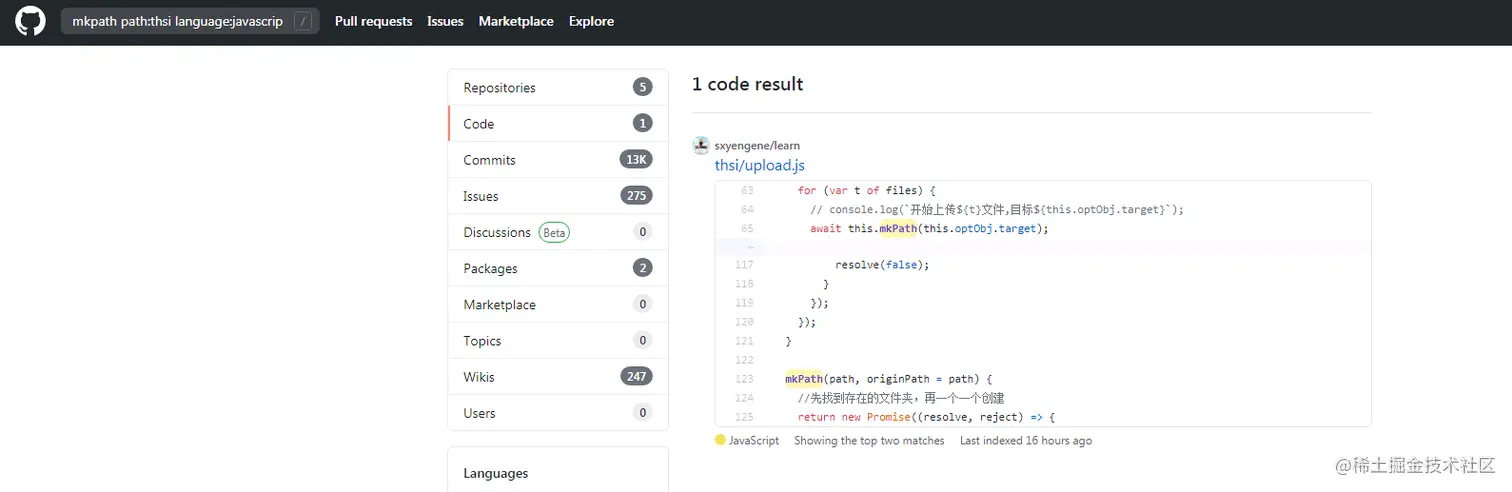Click the sxyengene user avatar
Image resolution: width=1512 pixels, height=492 pixels.
(x=701, y=145)
